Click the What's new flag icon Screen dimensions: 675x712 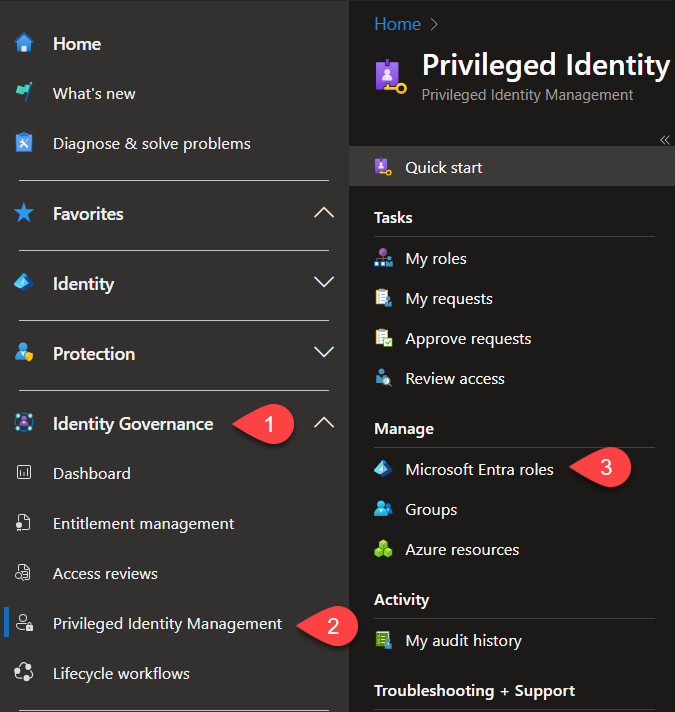24,92
